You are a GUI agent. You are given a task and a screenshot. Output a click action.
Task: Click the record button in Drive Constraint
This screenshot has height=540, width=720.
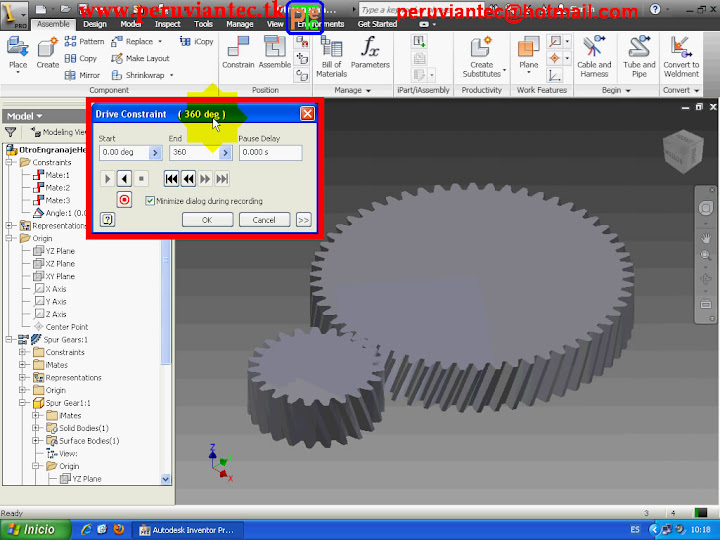(x=124, y=200)
